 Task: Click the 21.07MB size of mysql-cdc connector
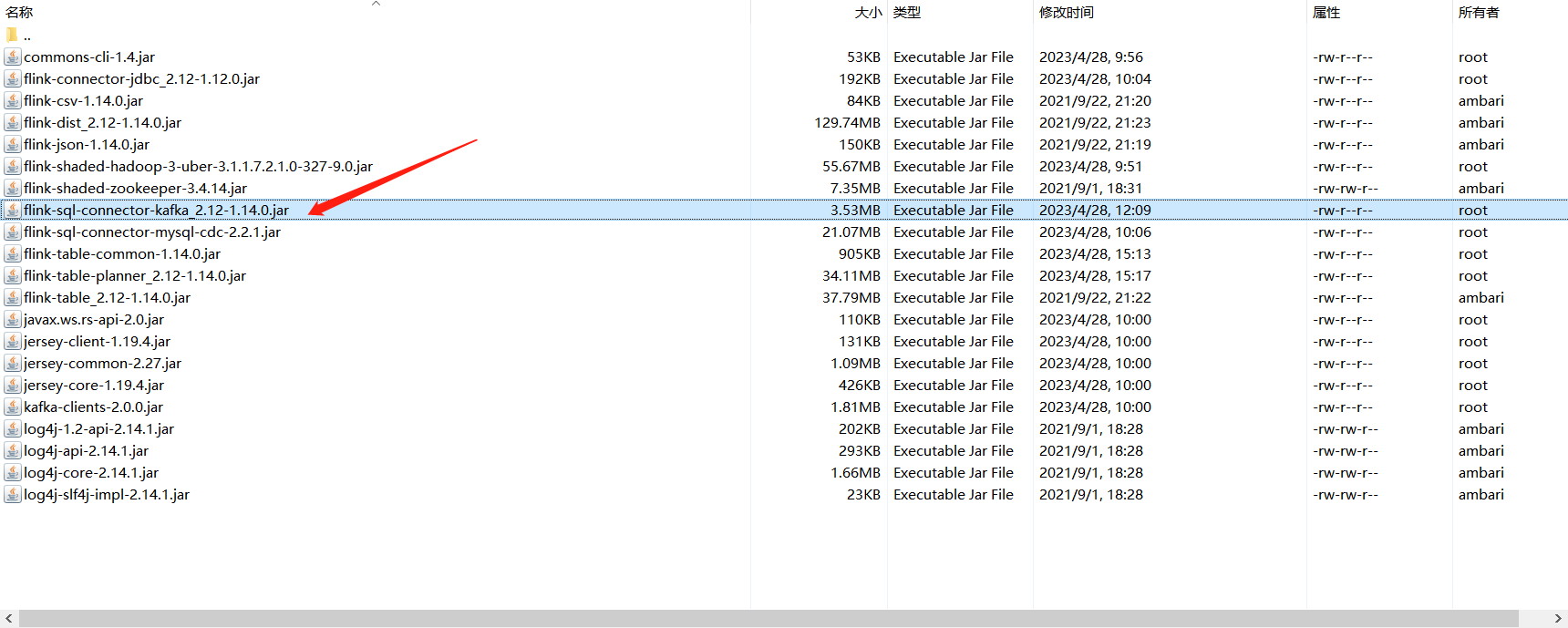click(851, 232)
